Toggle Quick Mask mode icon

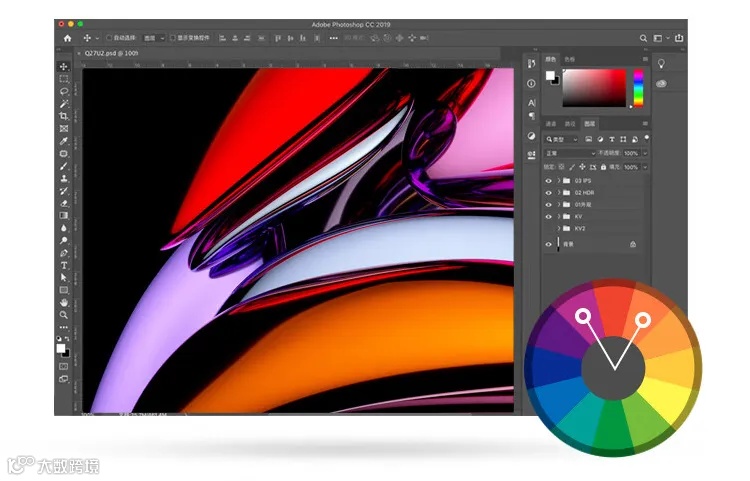click(x=64, y=366)
